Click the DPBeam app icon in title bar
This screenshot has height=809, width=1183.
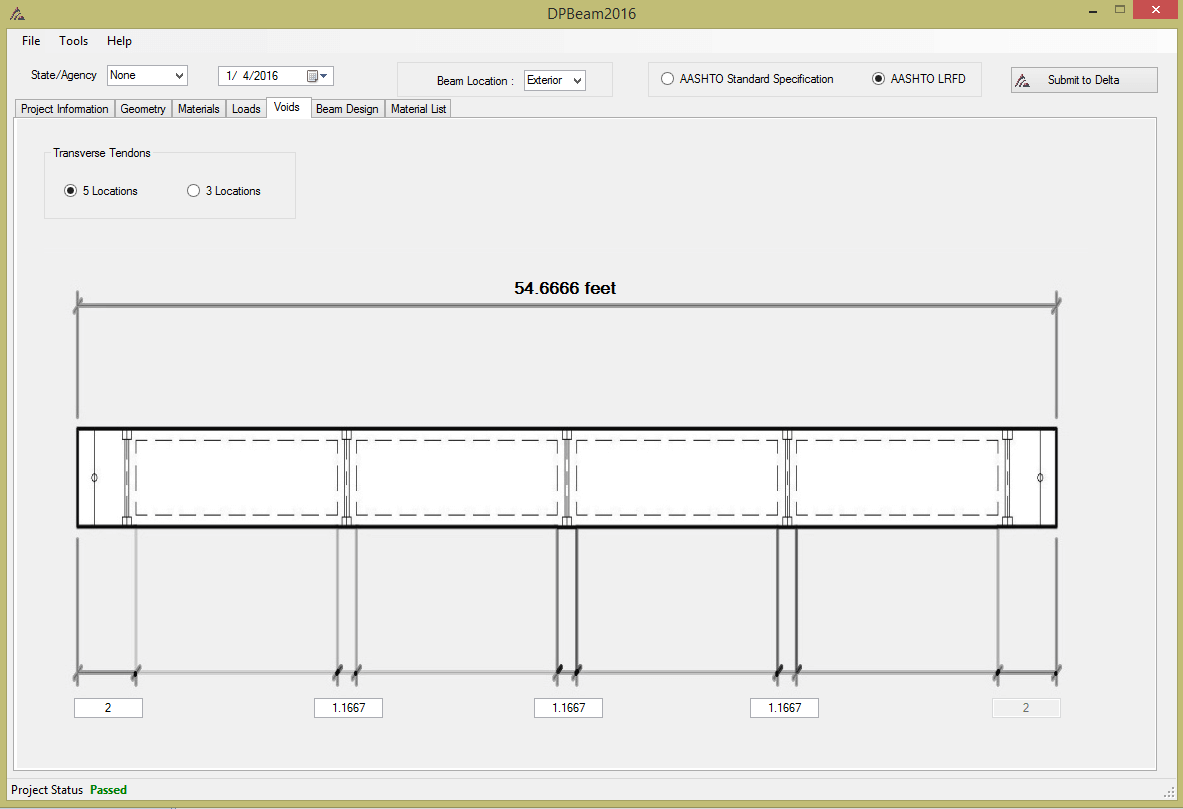coord(17,14)
